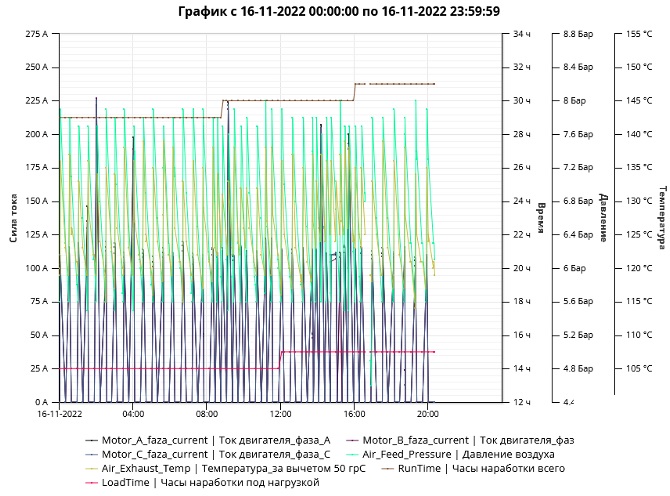Screen dimensions: 670x496
Task: Click the 4.8 Бар pressure label
Action: coord(578,369)
